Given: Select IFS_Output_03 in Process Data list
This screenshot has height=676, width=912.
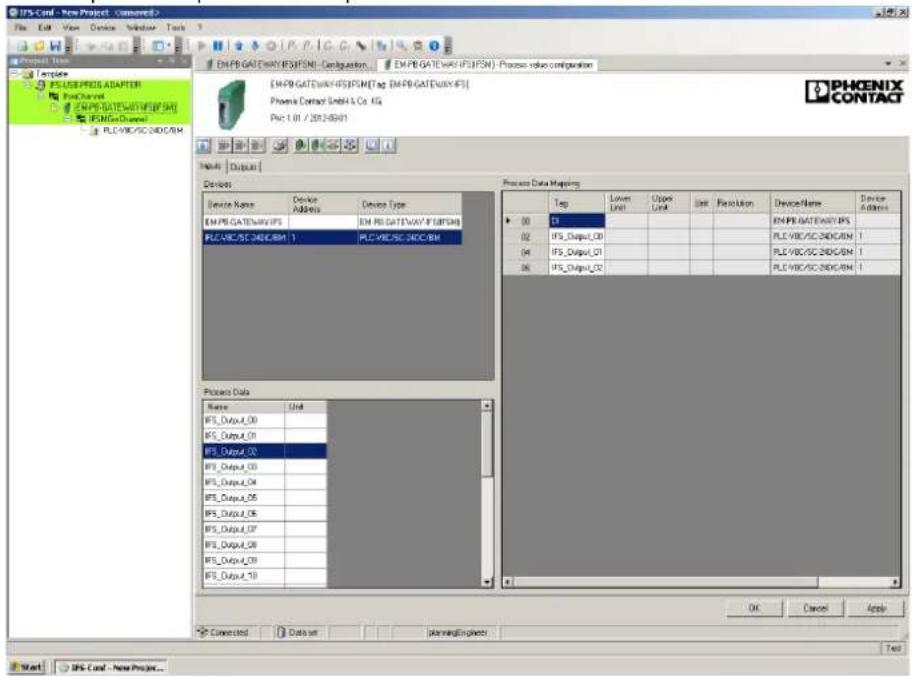Looking at the screenshot, I should (265, 467).
